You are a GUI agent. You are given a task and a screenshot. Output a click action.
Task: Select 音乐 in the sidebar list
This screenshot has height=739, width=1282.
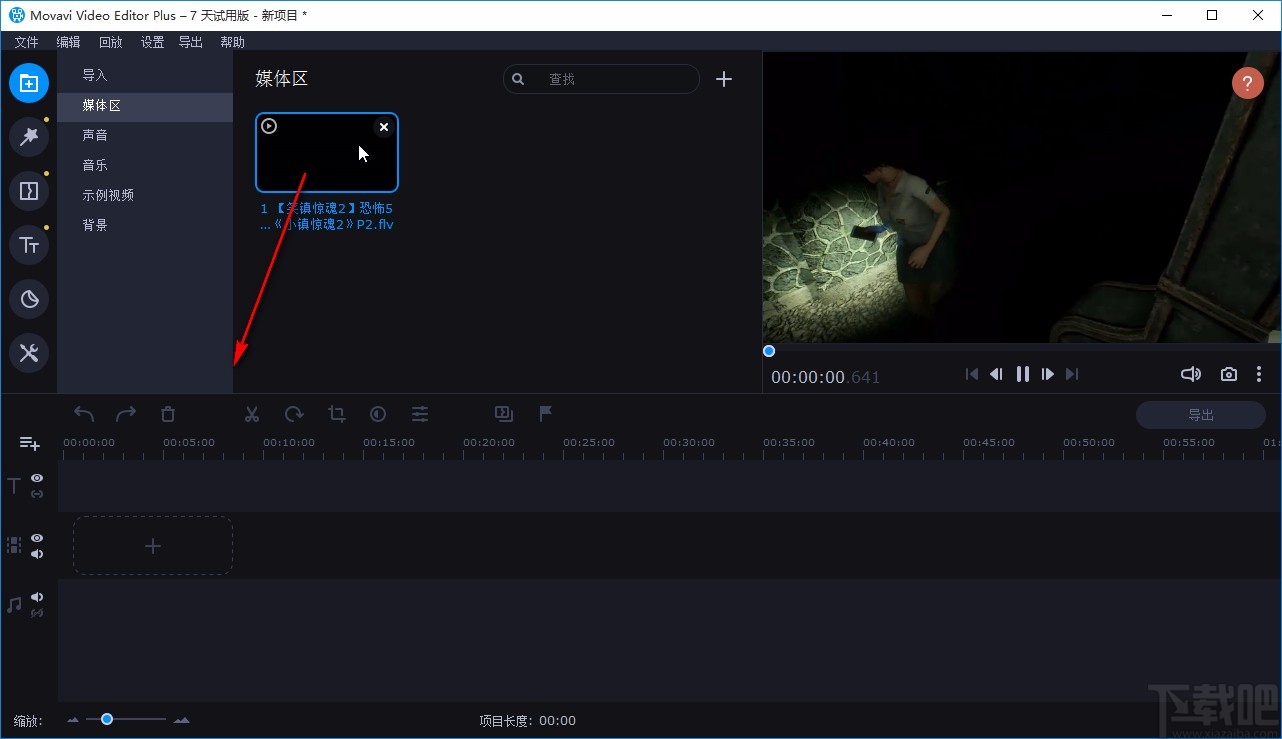click(x=145, y=165)
